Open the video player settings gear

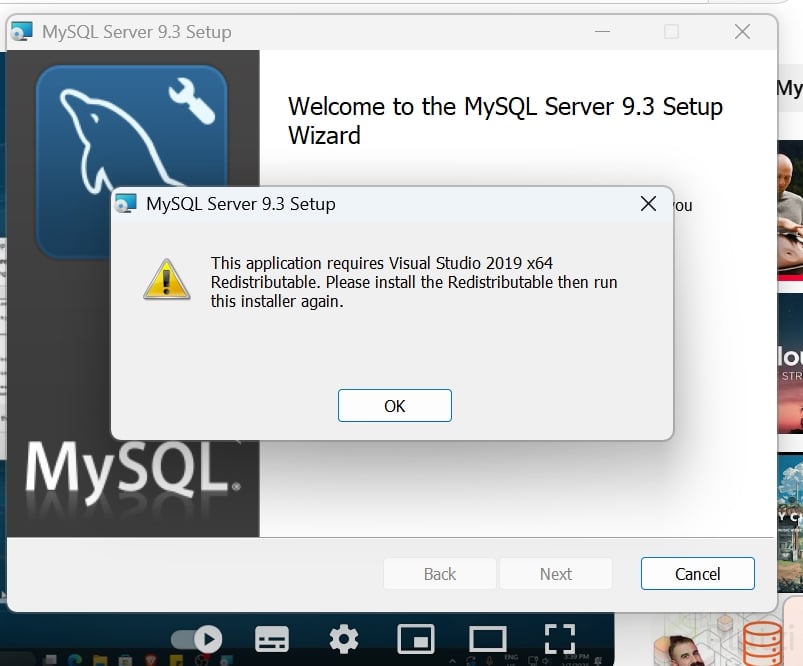344,639
